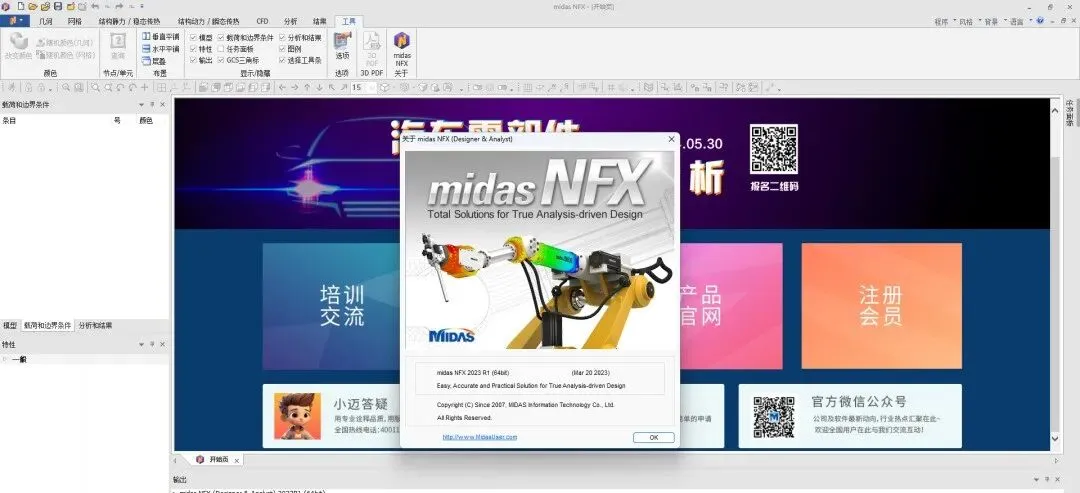Switch to the 网格 ribbon tab

[x=74, y=21]
